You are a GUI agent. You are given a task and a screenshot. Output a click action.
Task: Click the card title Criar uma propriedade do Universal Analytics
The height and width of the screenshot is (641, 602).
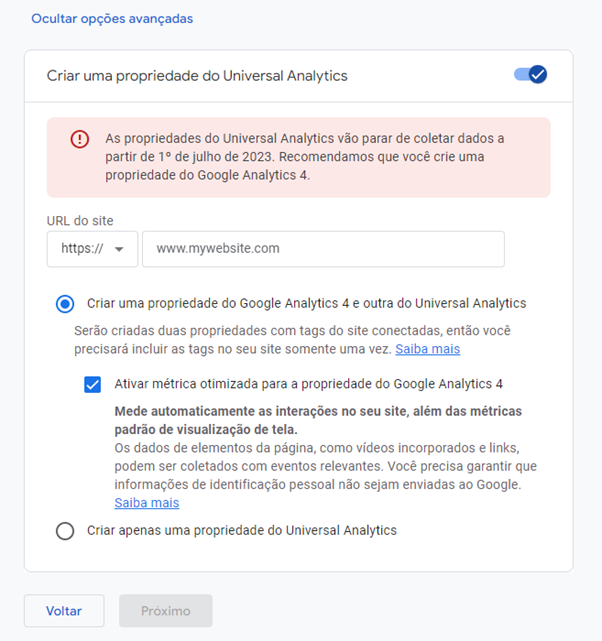(197, 76)
